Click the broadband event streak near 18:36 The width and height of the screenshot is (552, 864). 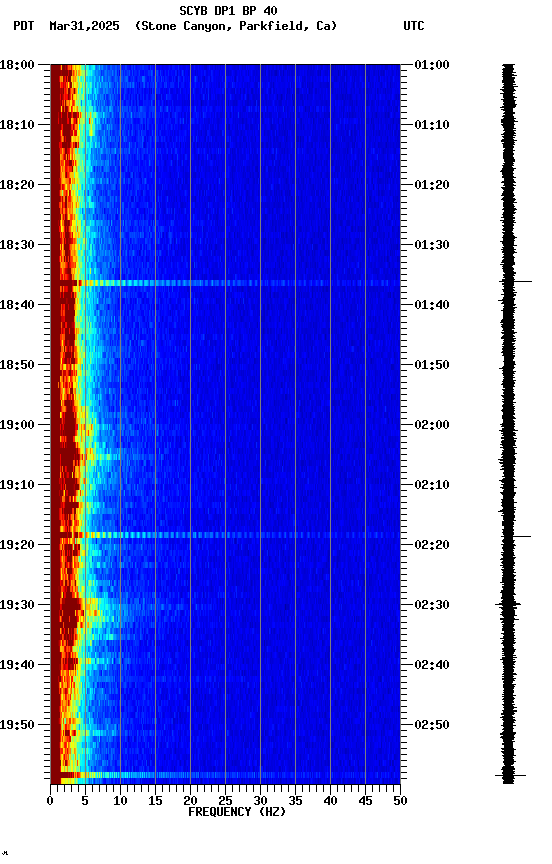pos(225,283)
